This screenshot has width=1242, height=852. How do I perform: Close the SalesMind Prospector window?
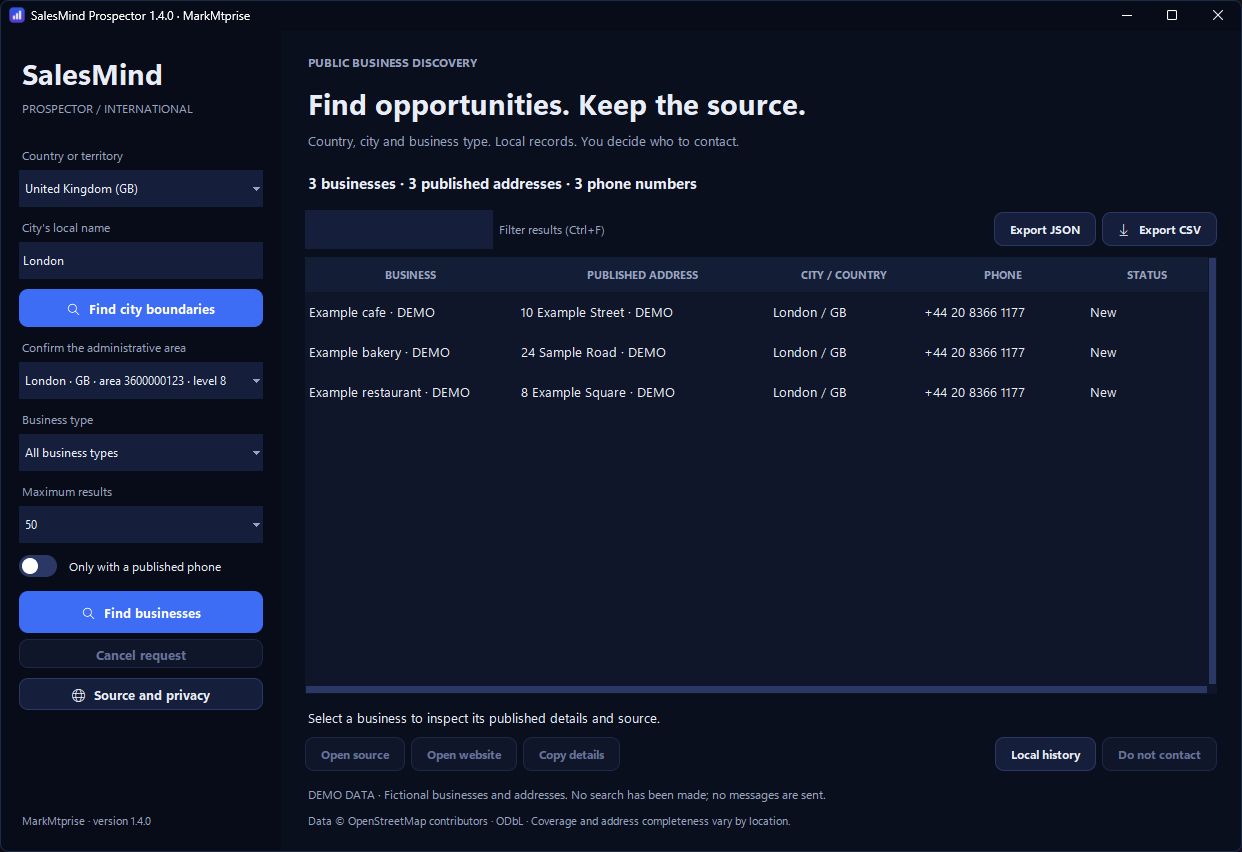(1218, 15)
